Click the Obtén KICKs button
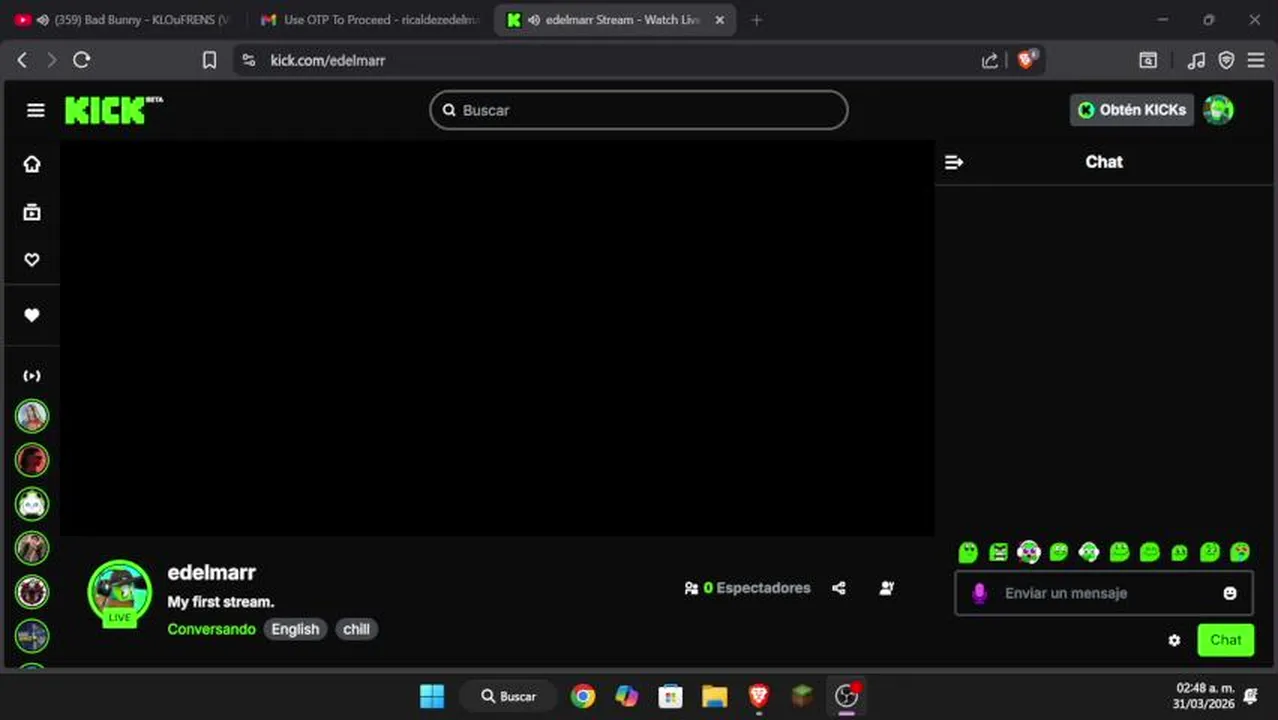Image resolution: width=1278 pixels, height=720 pixels. coord(1132,110)
